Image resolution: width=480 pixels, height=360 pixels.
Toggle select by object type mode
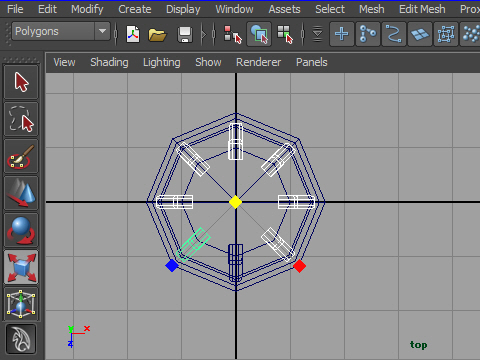(x=259, y=34)
